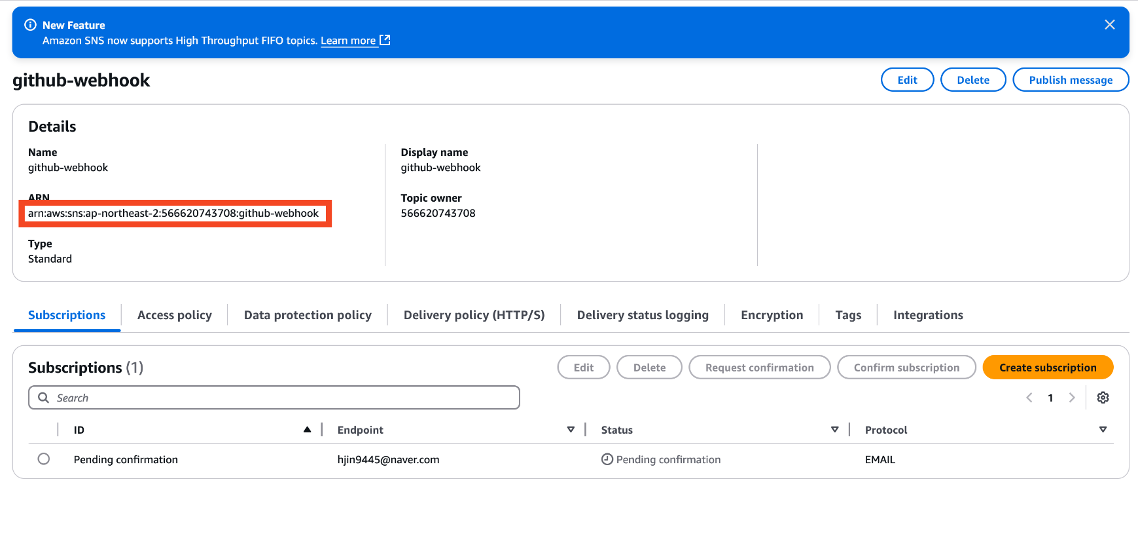Click the info icon in New Feature banner
Screen dimensions: 1138x548
[30, 25]
